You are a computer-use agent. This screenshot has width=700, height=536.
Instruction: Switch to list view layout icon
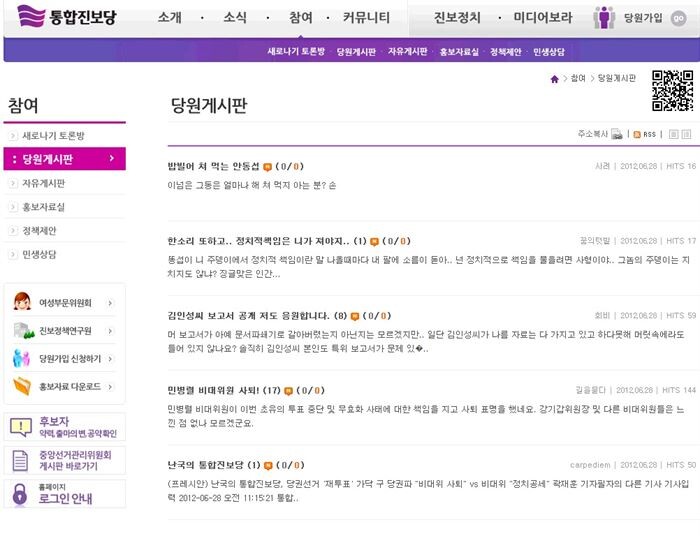tap(673, 134)
